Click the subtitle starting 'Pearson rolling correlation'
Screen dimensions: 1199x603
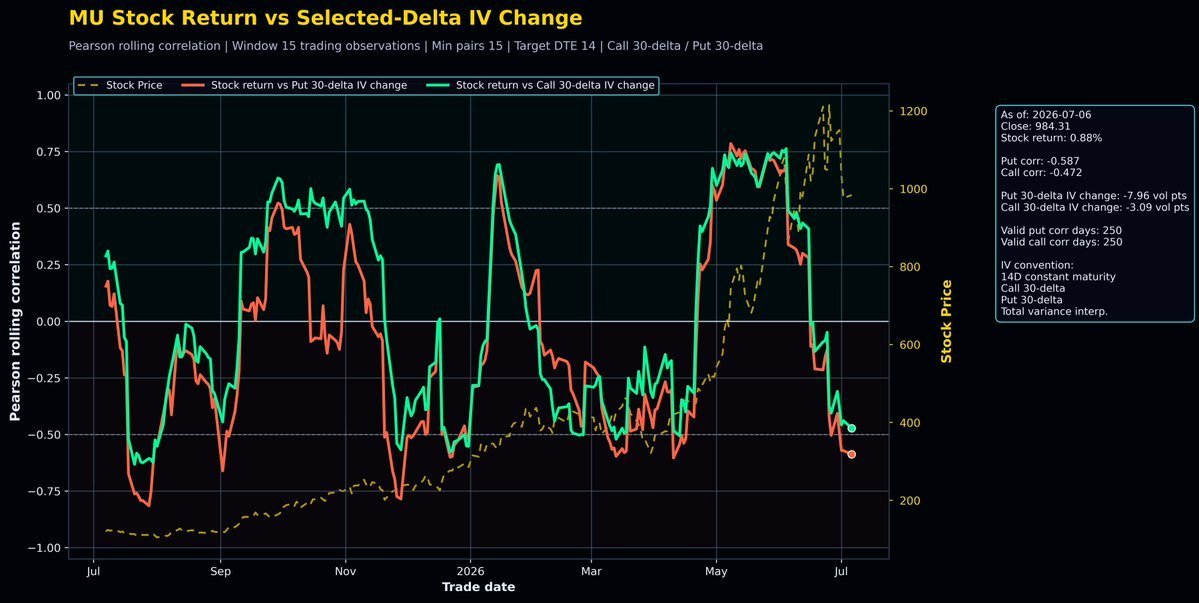click(x=415, y=46)
